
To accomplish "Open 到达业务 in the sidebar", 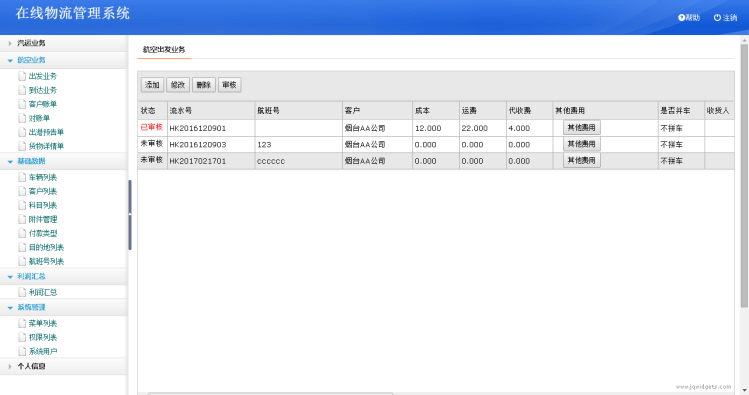I will (43, 90).
